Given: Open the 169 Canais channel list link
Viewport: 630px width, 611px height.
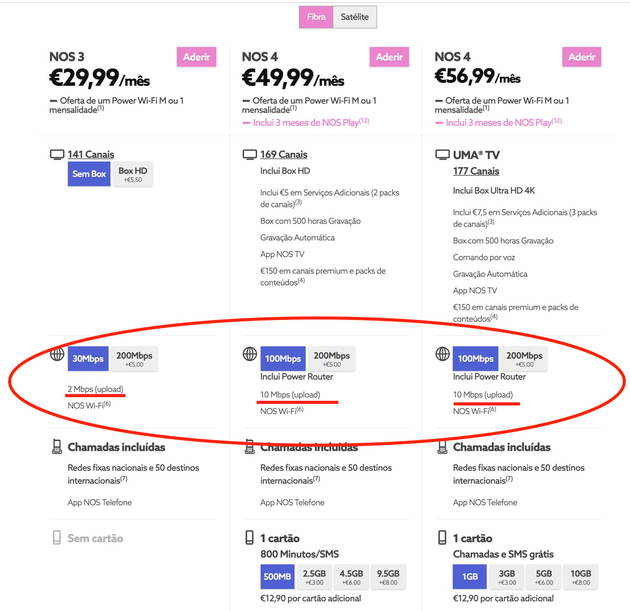Looking at the screenshot, I should pyautogui.click(x=283, y=154).
